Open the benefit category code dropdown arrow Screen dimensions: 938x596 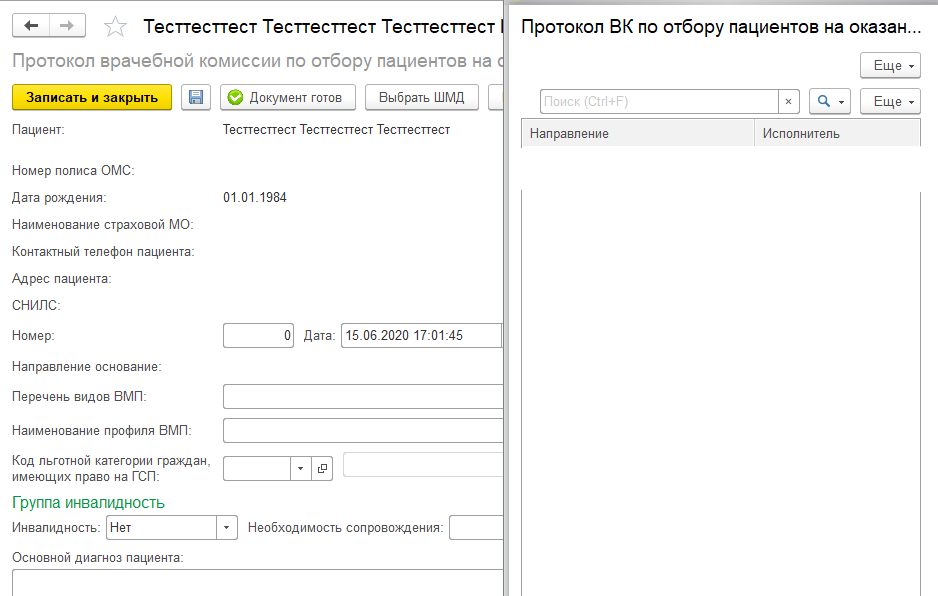pos(301,468)
